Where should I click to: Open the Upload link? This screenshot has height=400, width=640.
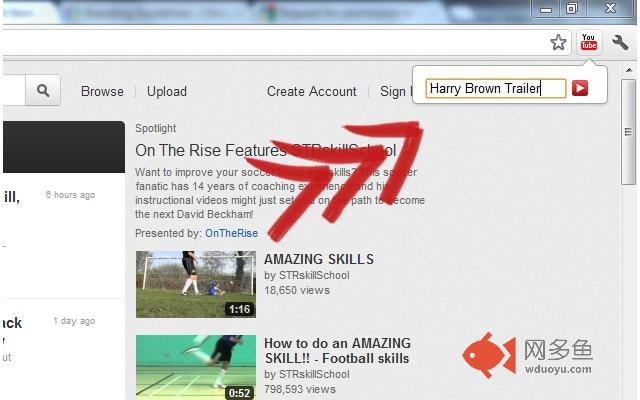[x=167, y=91]
